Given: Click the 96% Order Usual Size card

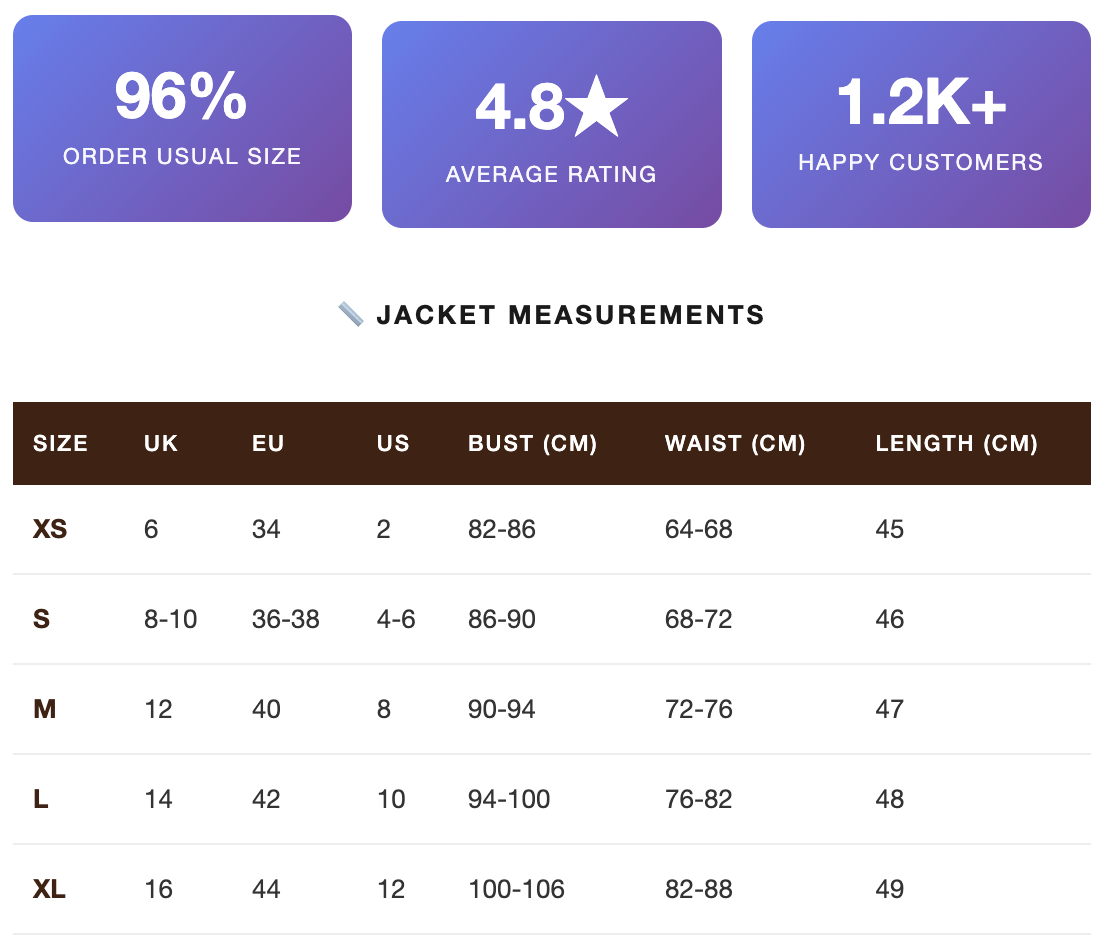Looking at the screenshot, I should pos(182,118).
